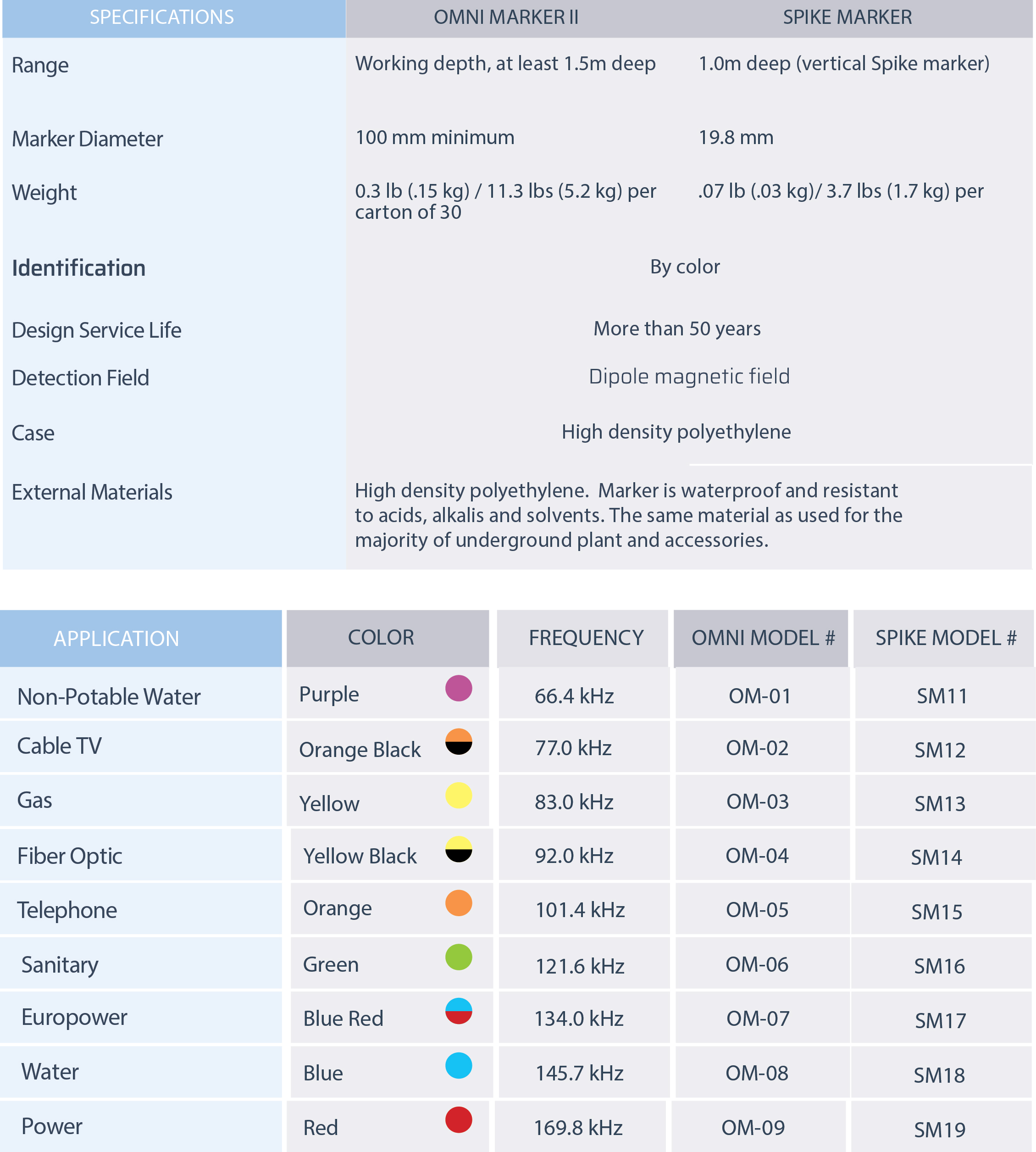The width and height of the screenshot is (1036, 1152).
Task: Click the APPLICATION table header
Action: (116, 638)
